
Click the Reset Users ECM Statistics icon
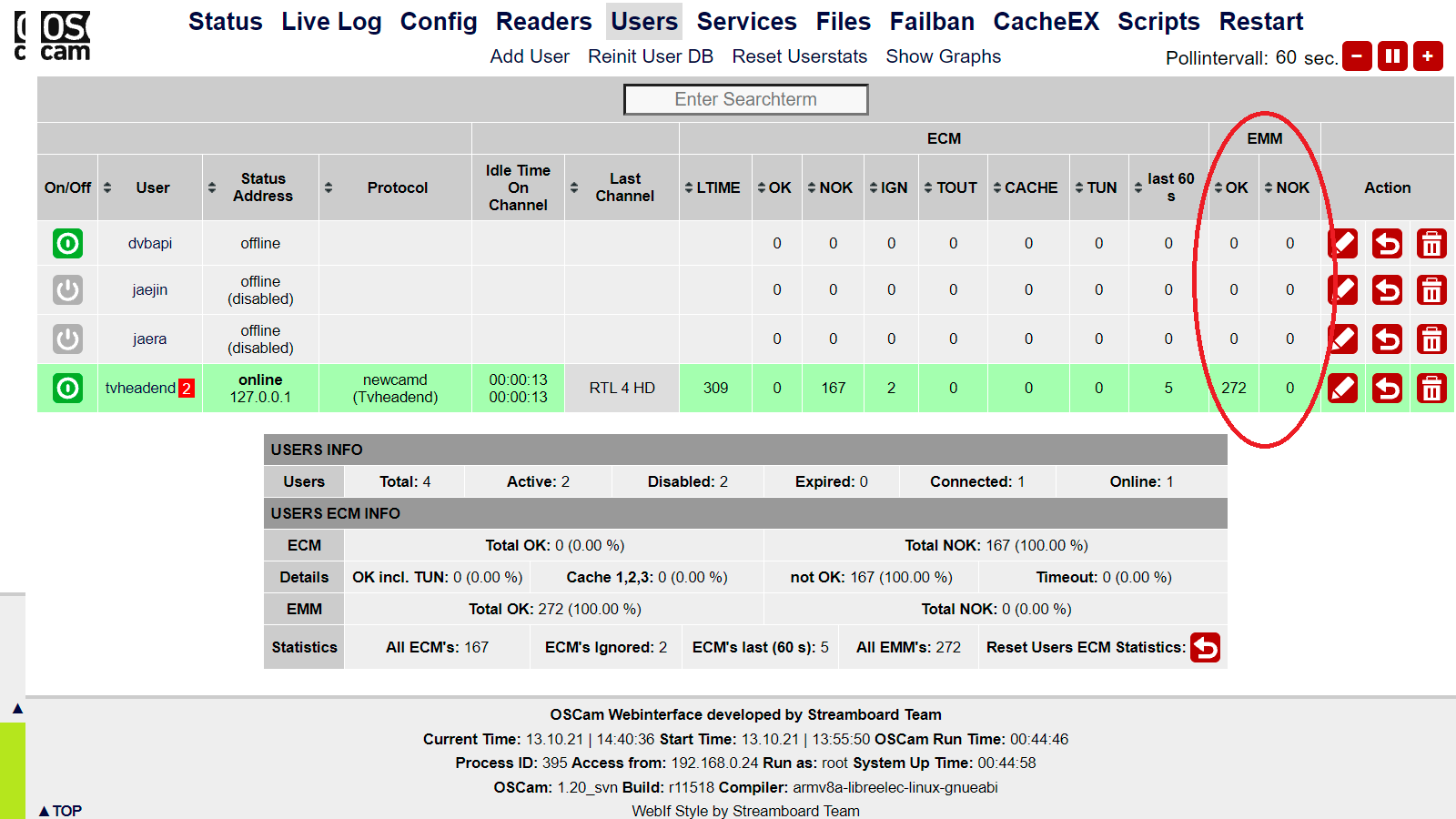[x=1205, y=648]
